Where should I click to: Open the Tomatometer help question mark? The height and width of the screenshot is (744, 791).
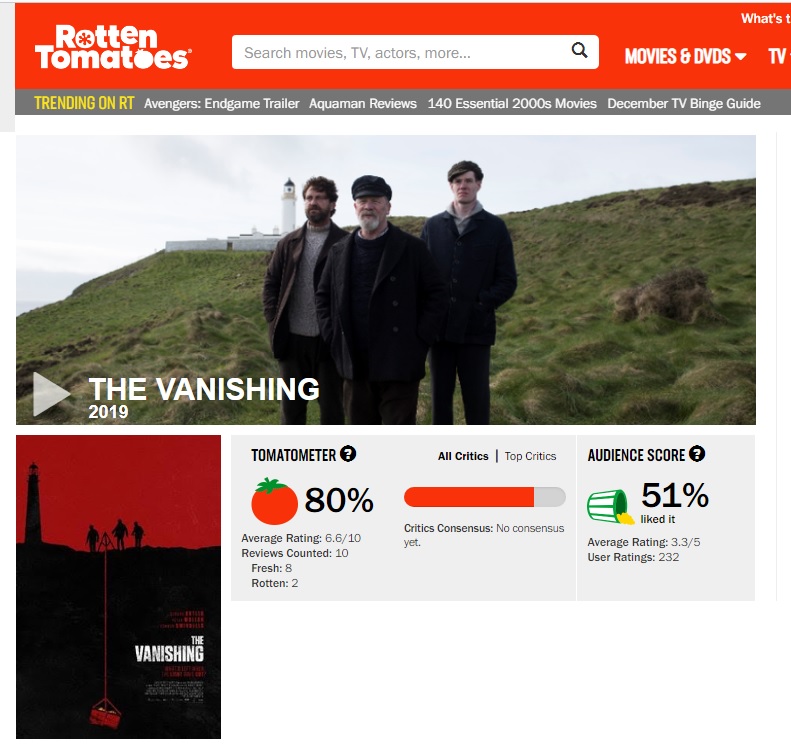tap(348, 454)
